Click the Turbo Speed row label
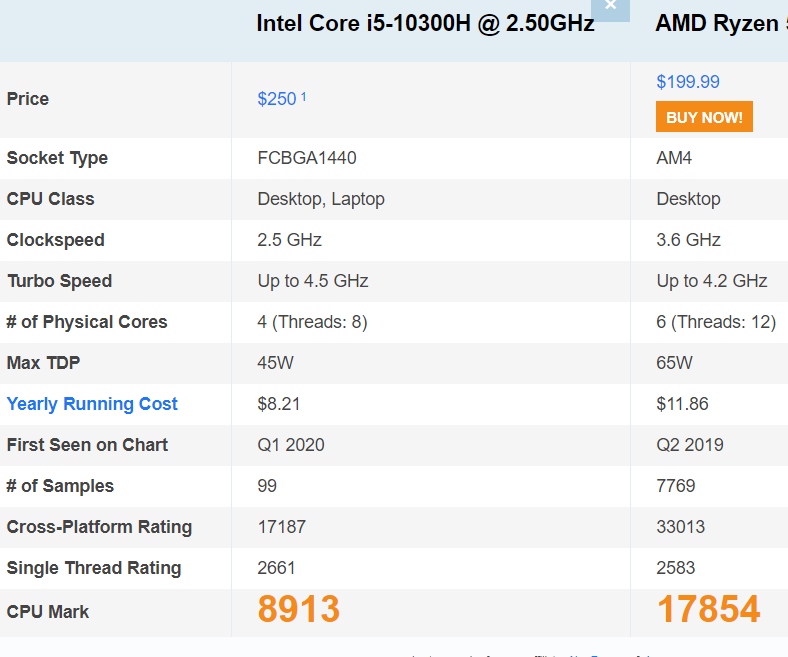The width and height of the screenshot is (788, 657). pos(59,281)
